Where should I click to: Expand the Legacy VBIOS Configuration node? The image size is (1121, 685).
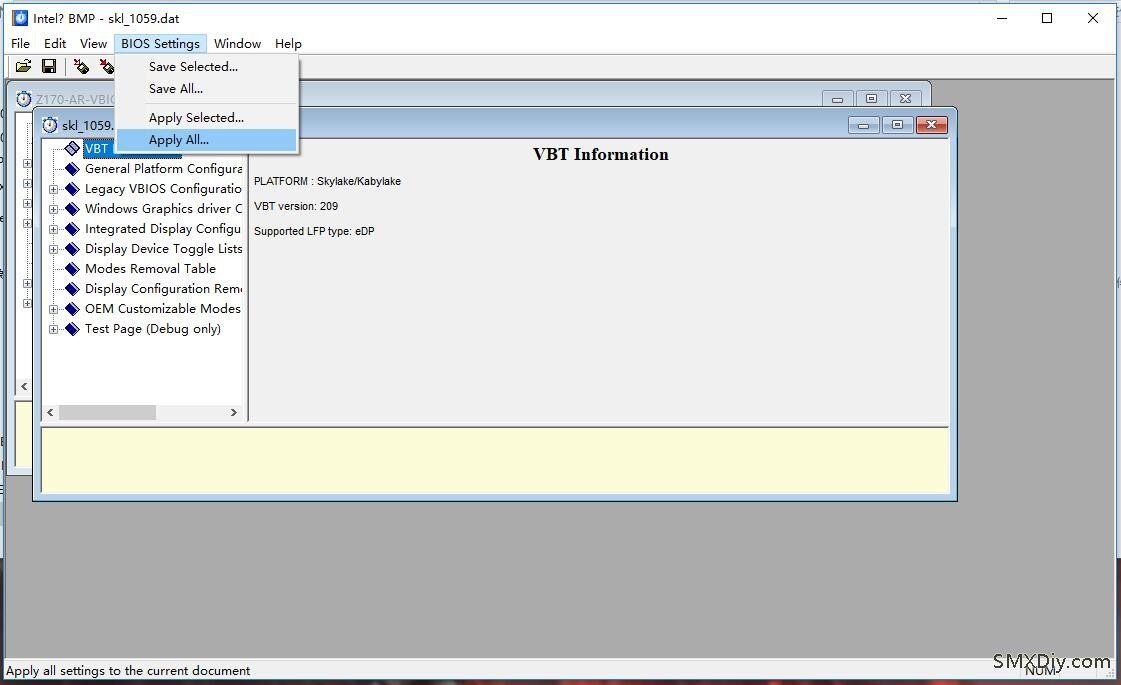pos(54,189)
